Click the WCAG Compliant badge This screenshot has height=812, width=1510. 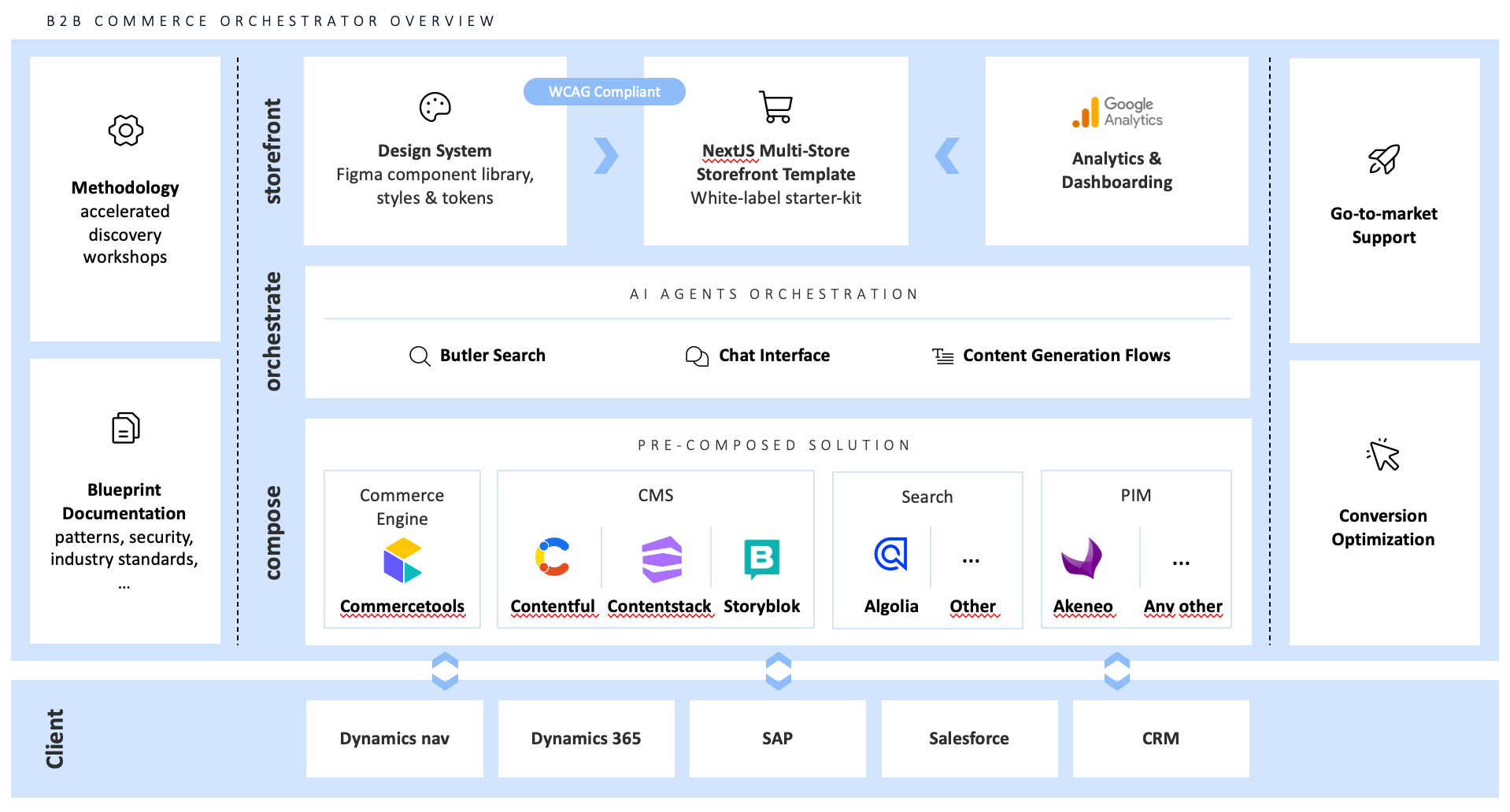point(604,92)
